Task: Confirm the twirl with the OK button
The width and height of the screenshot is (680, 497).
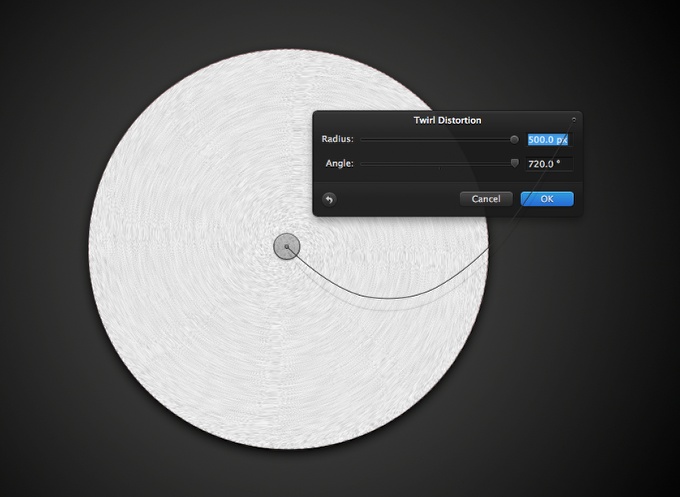Action: tap(546, 199)
